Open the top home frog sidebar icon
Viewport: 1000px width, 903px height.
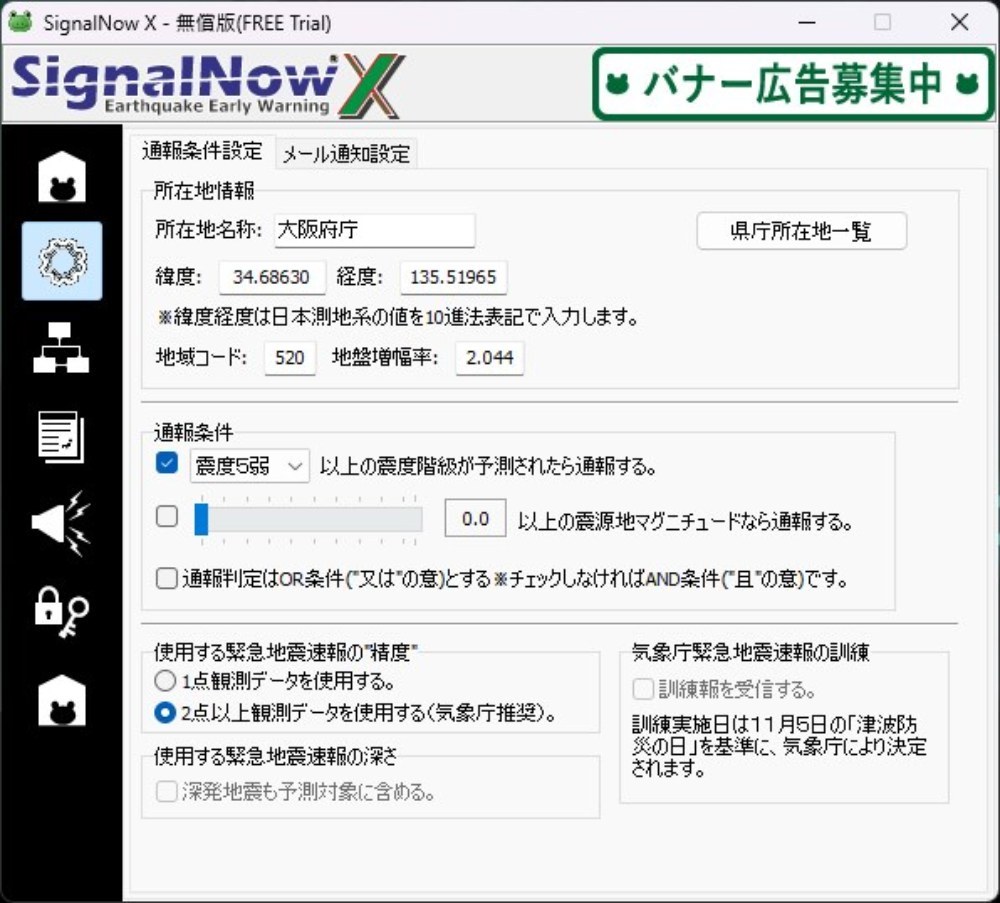click(61, 177)
